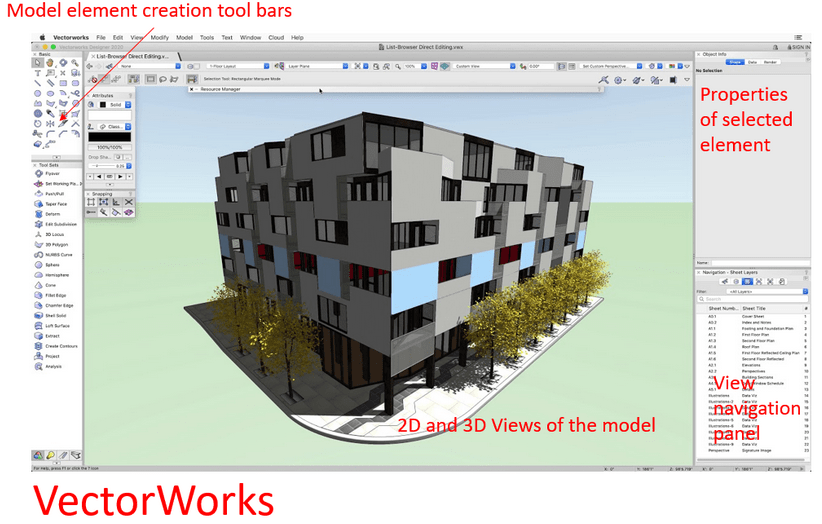Select the Pan hand tool
The height and width of the screenshot is (524, 822).
[x=49, y=63]
